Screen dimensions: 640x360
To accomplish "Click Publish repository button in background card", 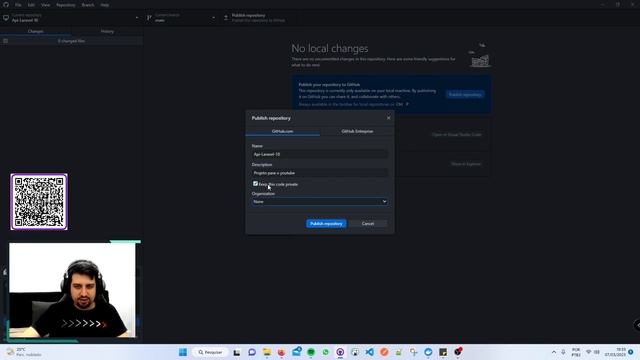I will tap(465, 95).
